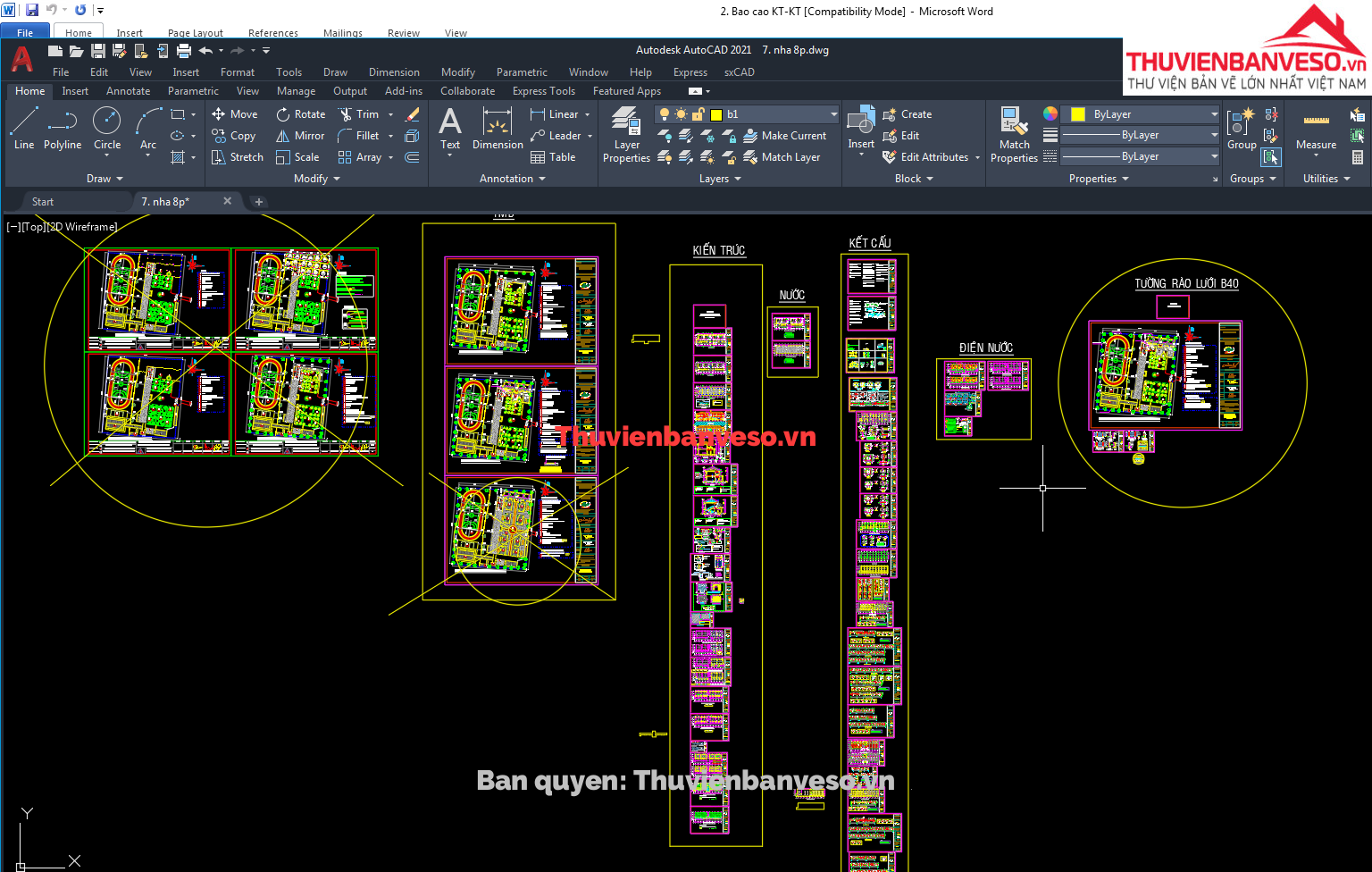Expand the Draw panel
Image resolution: width=1372 pixels, height=872 pixels.
105,179
